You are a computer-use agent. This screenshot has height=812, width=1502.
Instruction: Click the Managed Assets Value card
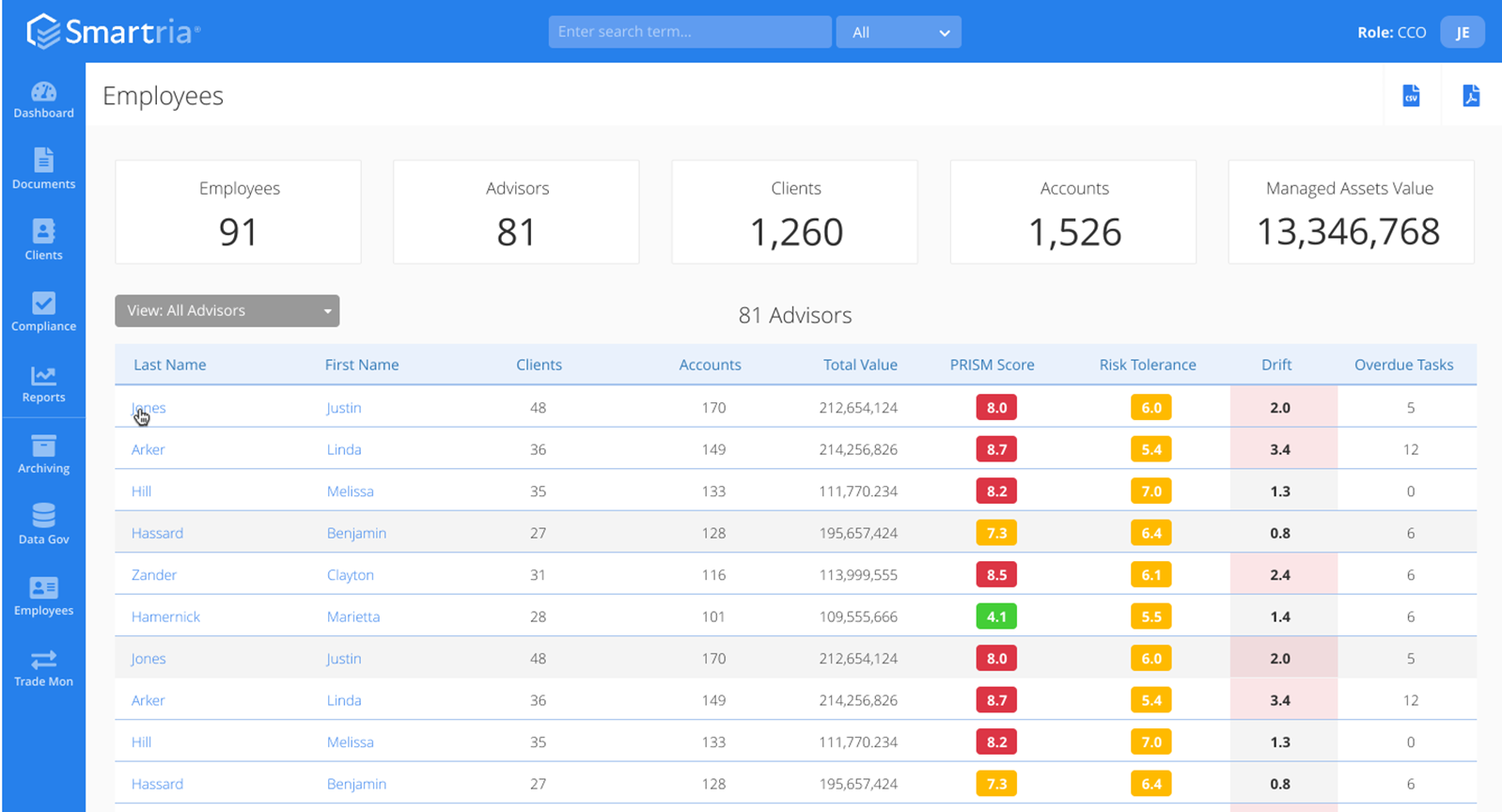[1351, 212]
